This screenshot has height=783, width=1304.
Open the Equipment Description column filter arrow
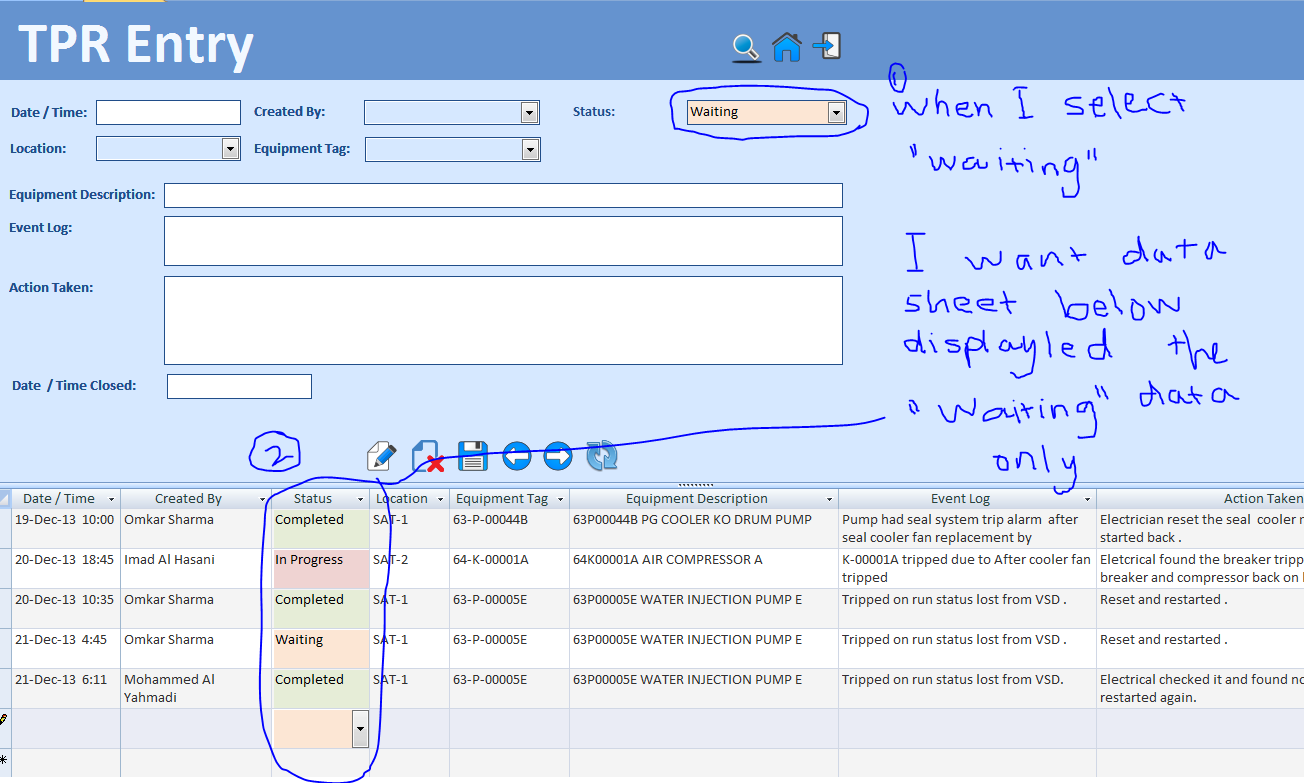[829, 499]
